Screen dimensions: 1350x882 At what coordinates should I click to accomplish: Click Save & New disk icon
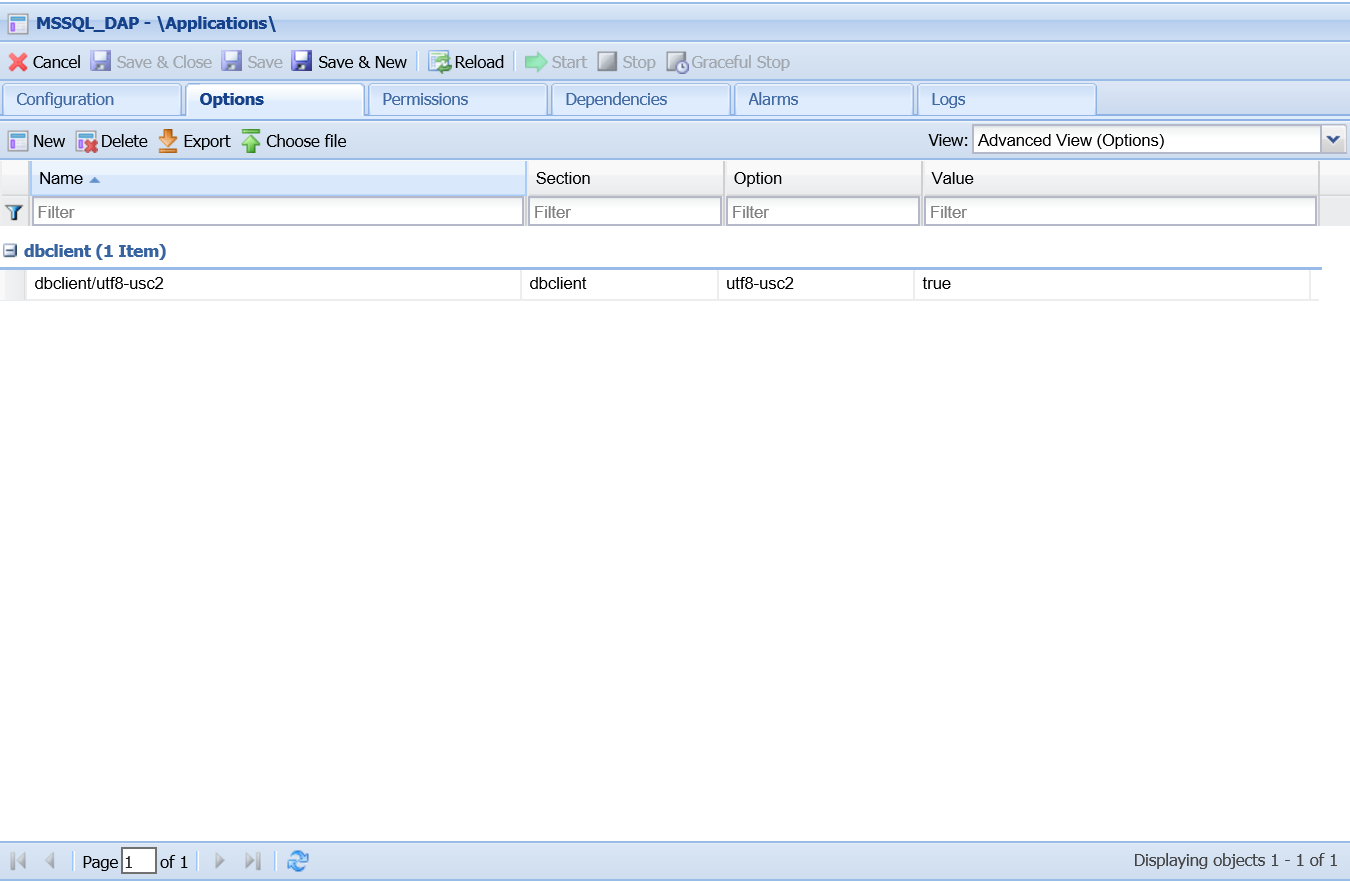click(x=302, y=62)
